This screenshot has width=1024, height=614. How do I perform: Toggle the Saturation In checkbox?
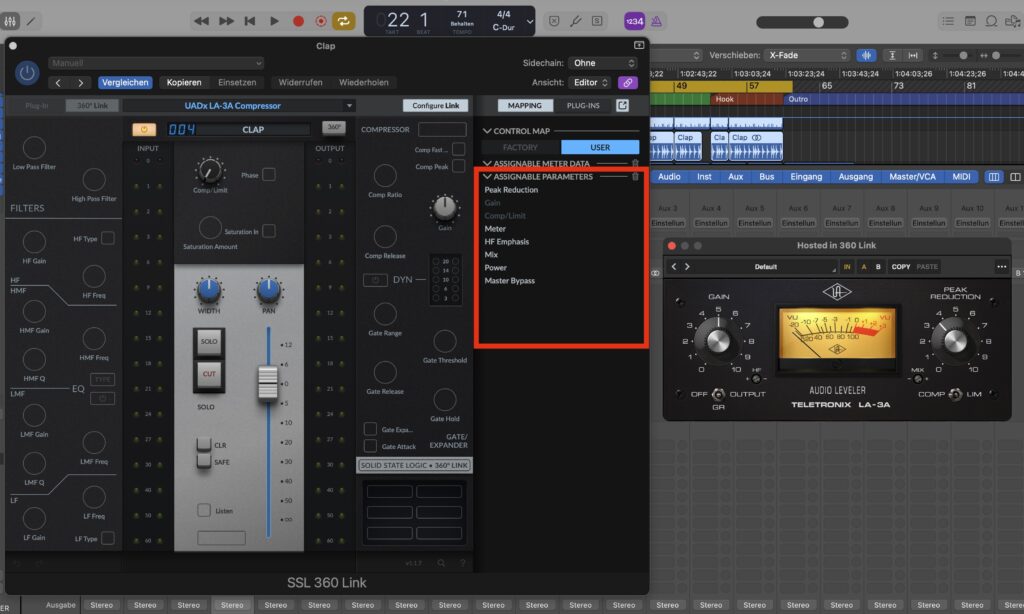click(269, 231)
